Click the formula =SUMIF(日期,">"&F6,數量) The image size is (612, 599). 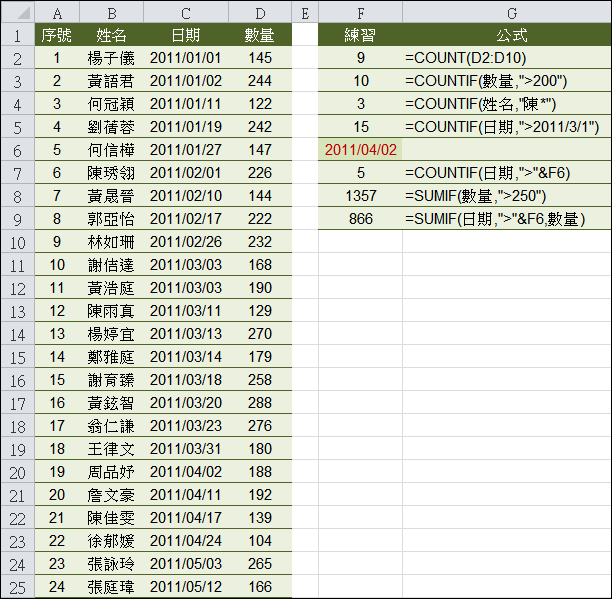click(x=507, y=219)
